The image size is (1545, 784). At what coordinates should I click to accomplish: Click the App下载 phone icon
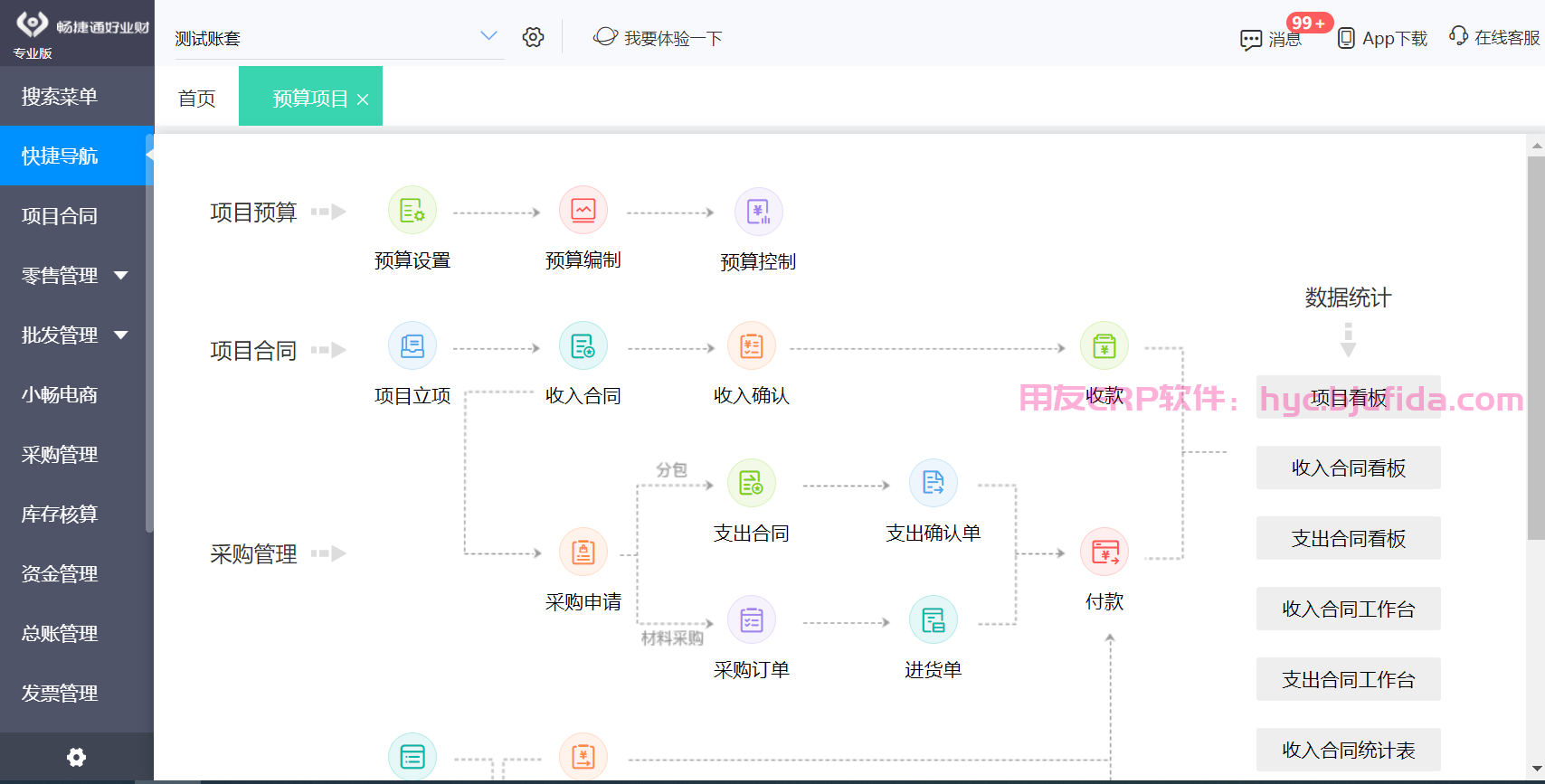pos(1346,38)
